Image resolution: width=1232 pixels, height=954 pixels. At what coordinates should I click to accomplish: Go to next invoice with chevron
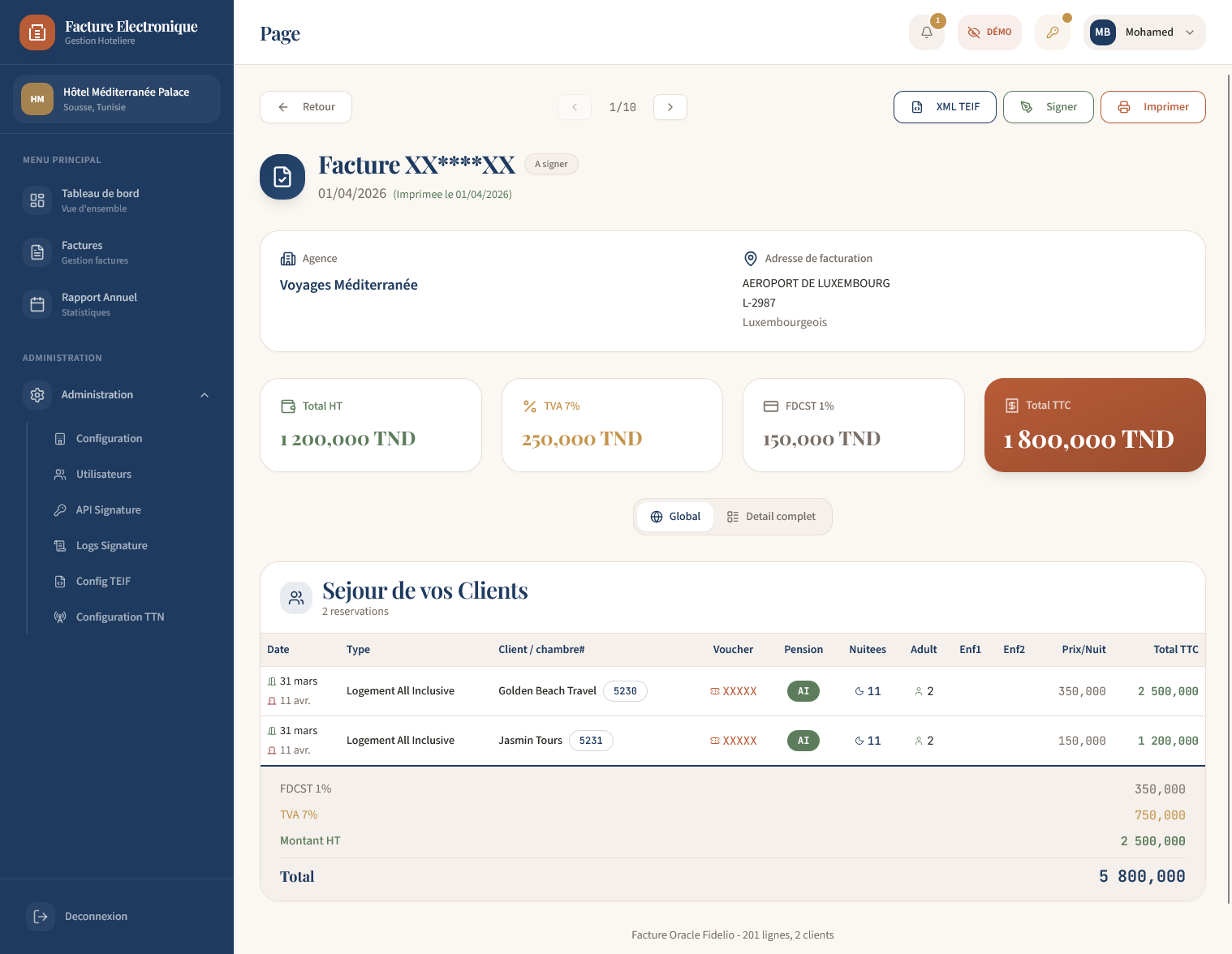tap(670, 107)
